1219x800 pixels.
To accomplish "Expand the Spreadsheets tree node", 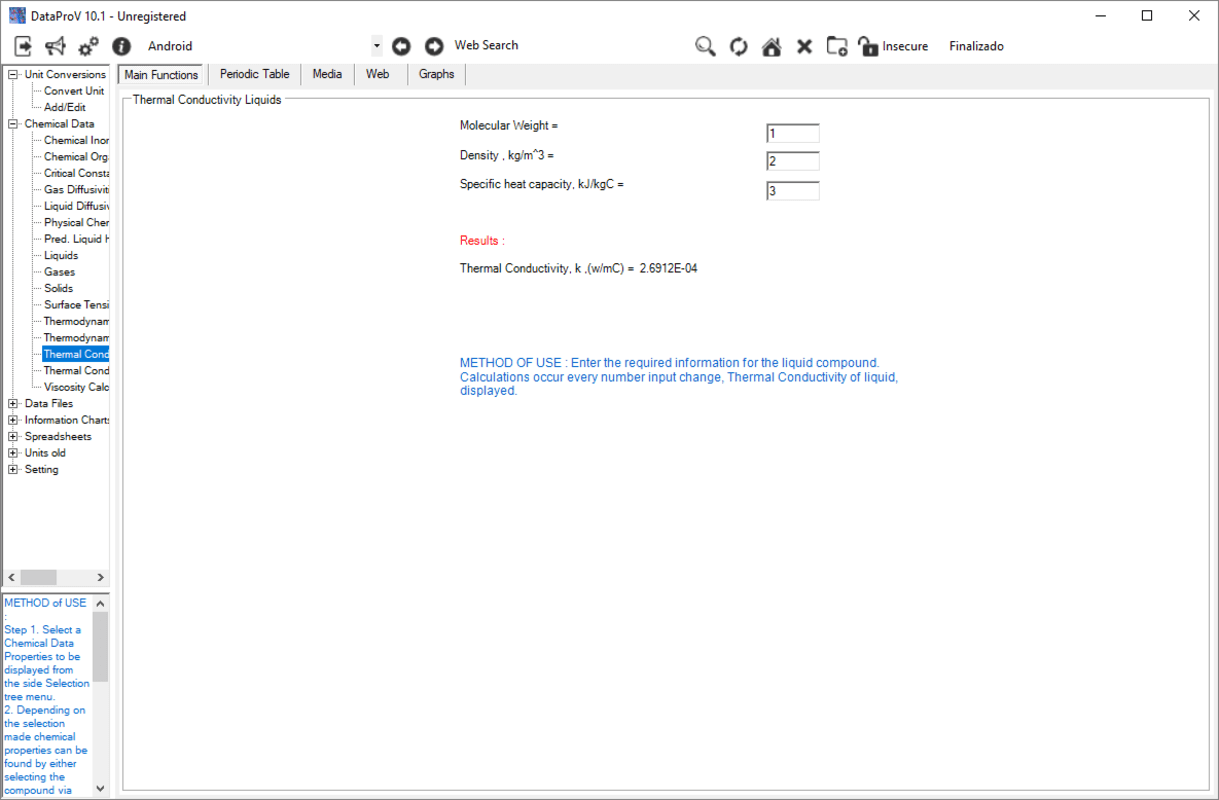I will 13,437.
